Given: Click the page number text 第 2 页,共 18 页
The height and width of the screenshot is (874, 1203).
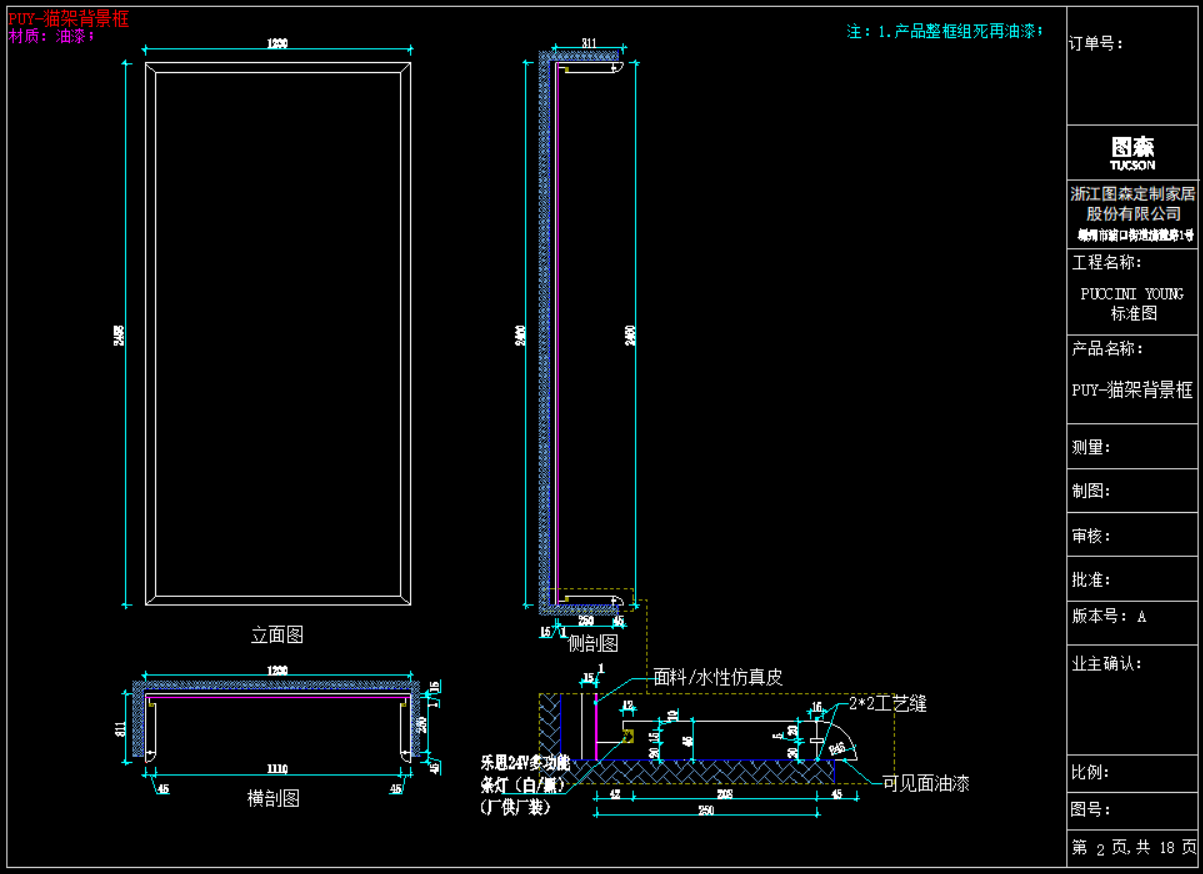Looking at the screenshot, I should click(1133, 848).
